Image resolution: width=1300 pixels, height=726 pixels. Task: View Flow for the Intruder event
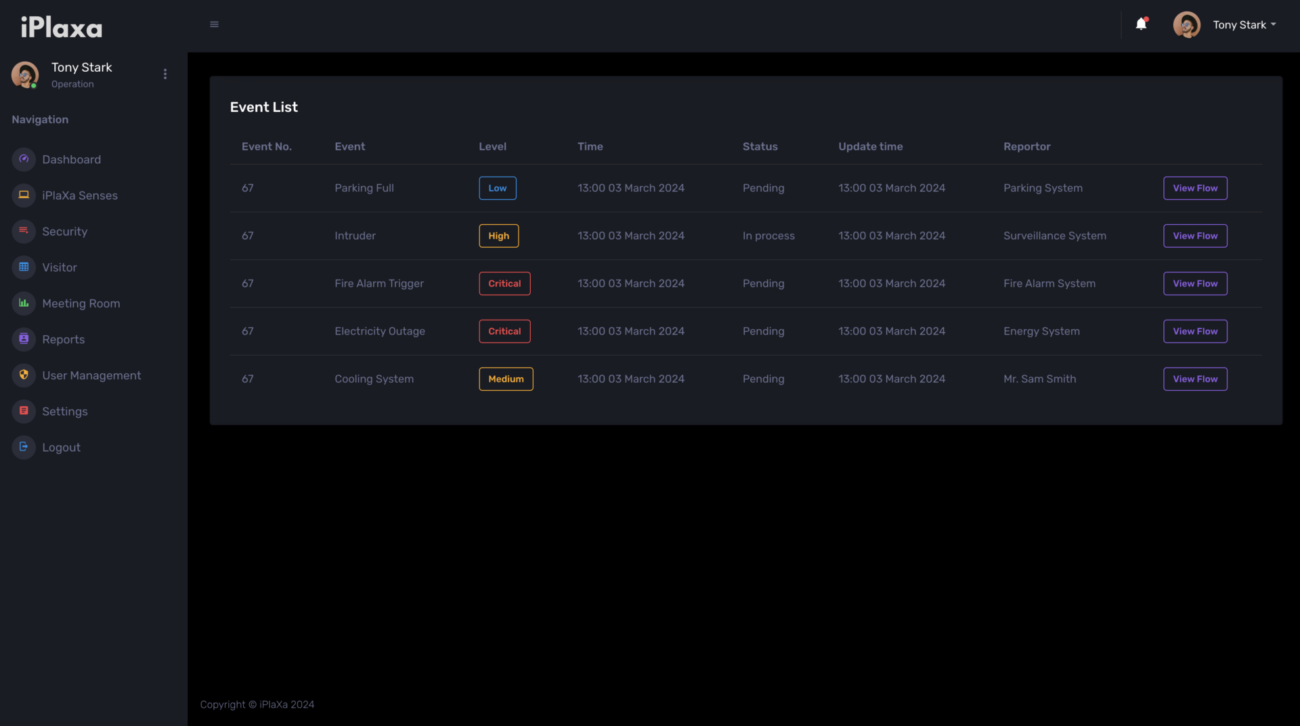coord(1195,236)
